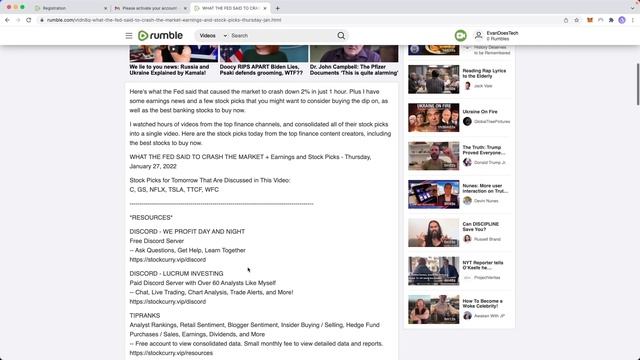The image size is (640, 360).
Task: Open the Dr. John Campbell thumbnail
Action: [x=354, y=53]
